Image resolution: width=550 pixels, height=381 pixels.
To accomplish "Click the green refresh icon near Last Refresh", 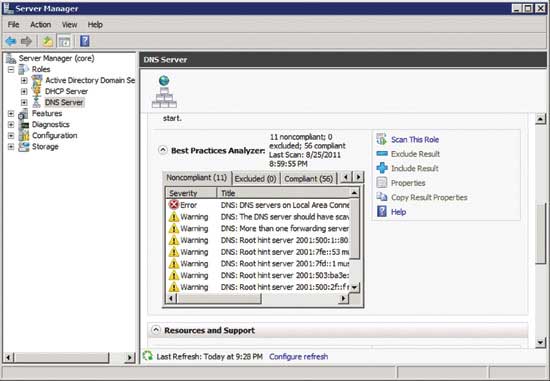I will click(x=148, y=356).
